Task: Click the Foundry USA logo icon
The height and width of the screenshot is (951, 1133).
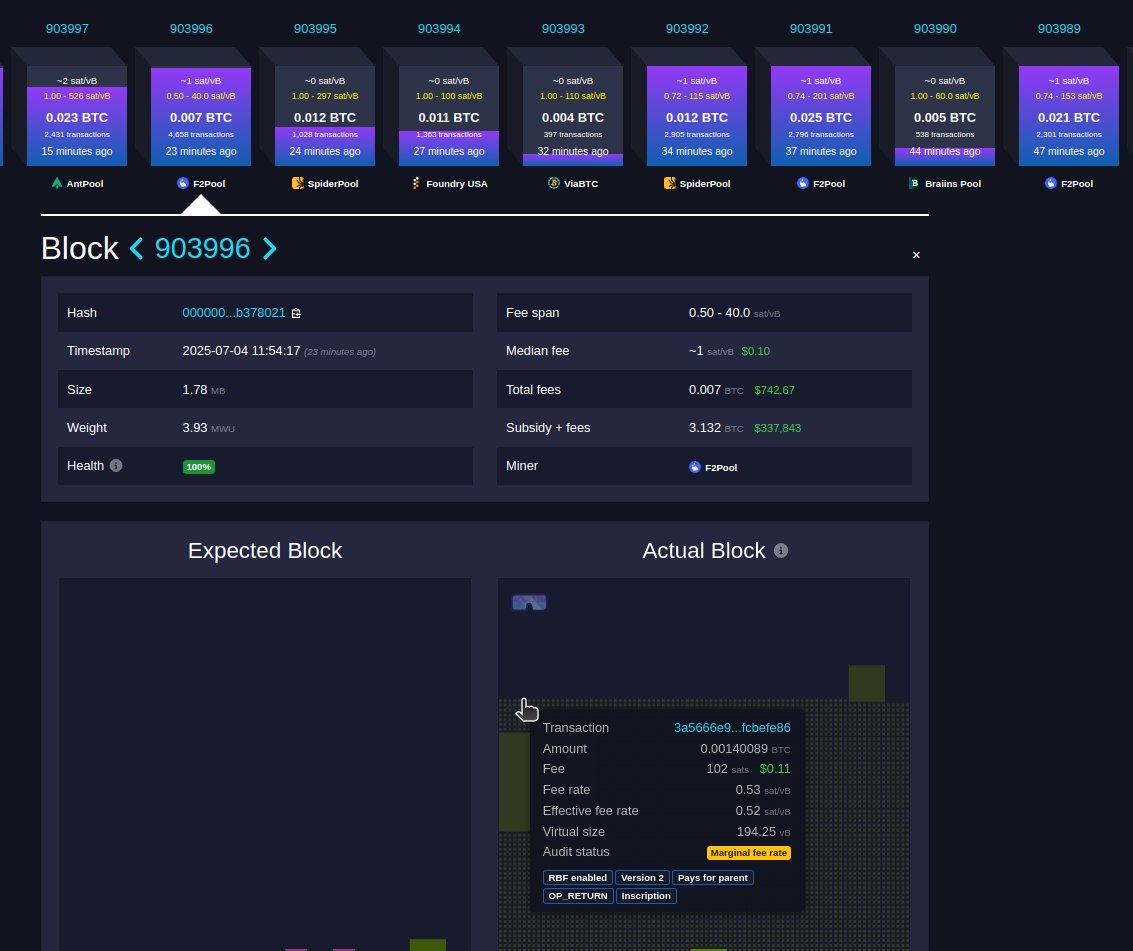Action: (416, 184)
